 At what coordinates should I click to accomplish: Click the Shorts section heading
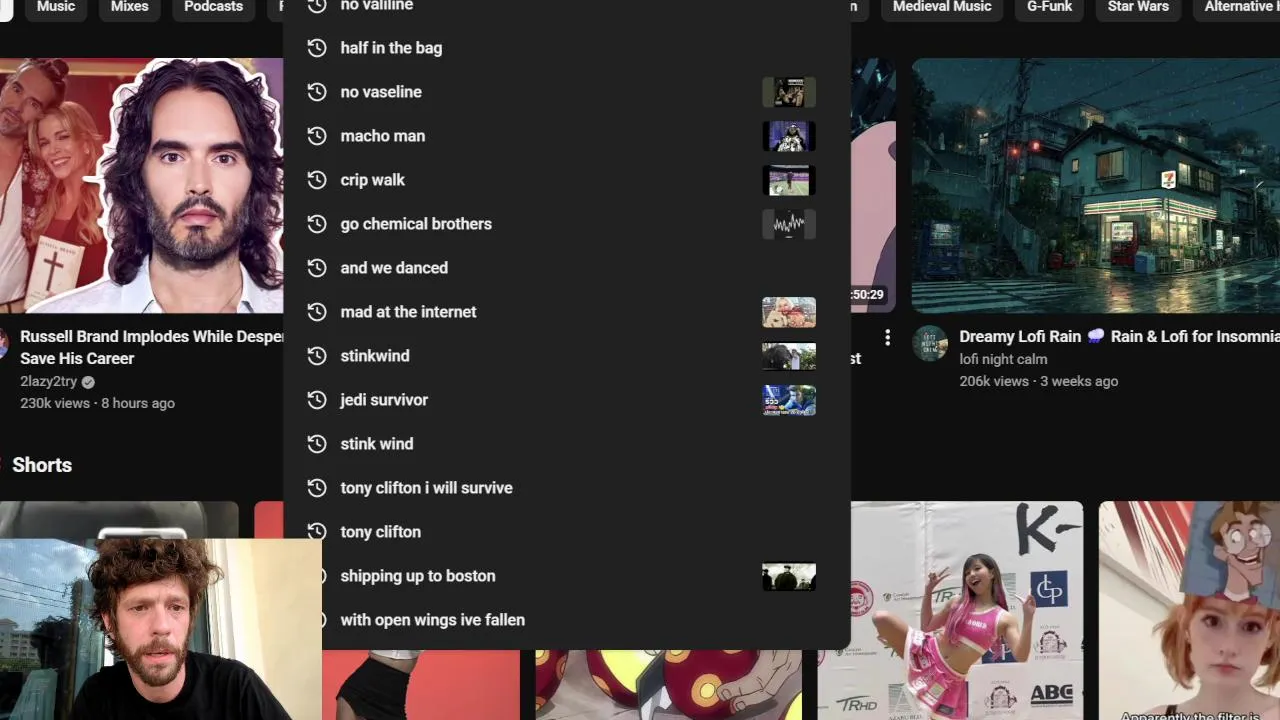(42, 465)
